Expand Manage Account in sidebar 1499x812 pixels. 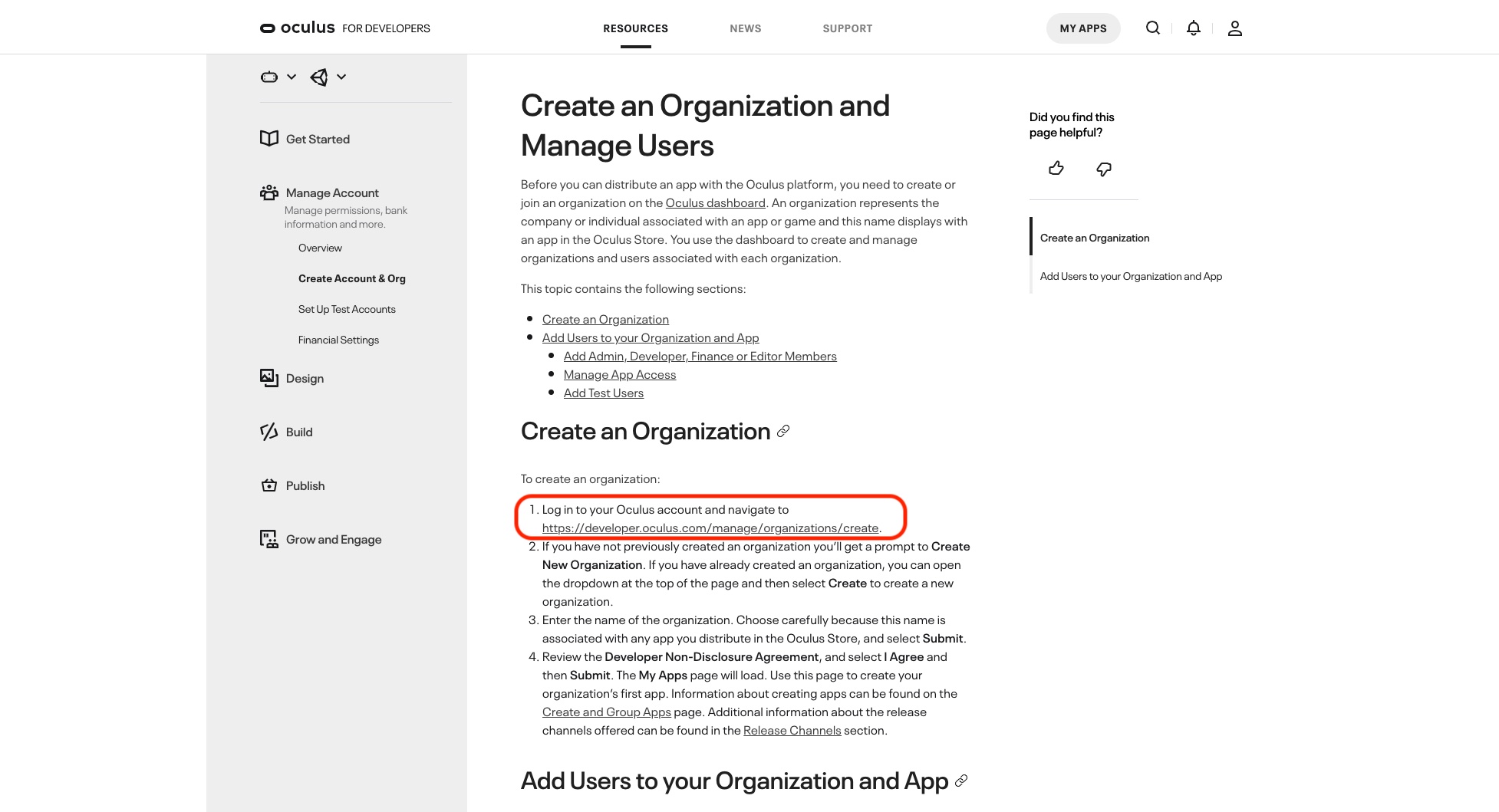tap(332, 192)
